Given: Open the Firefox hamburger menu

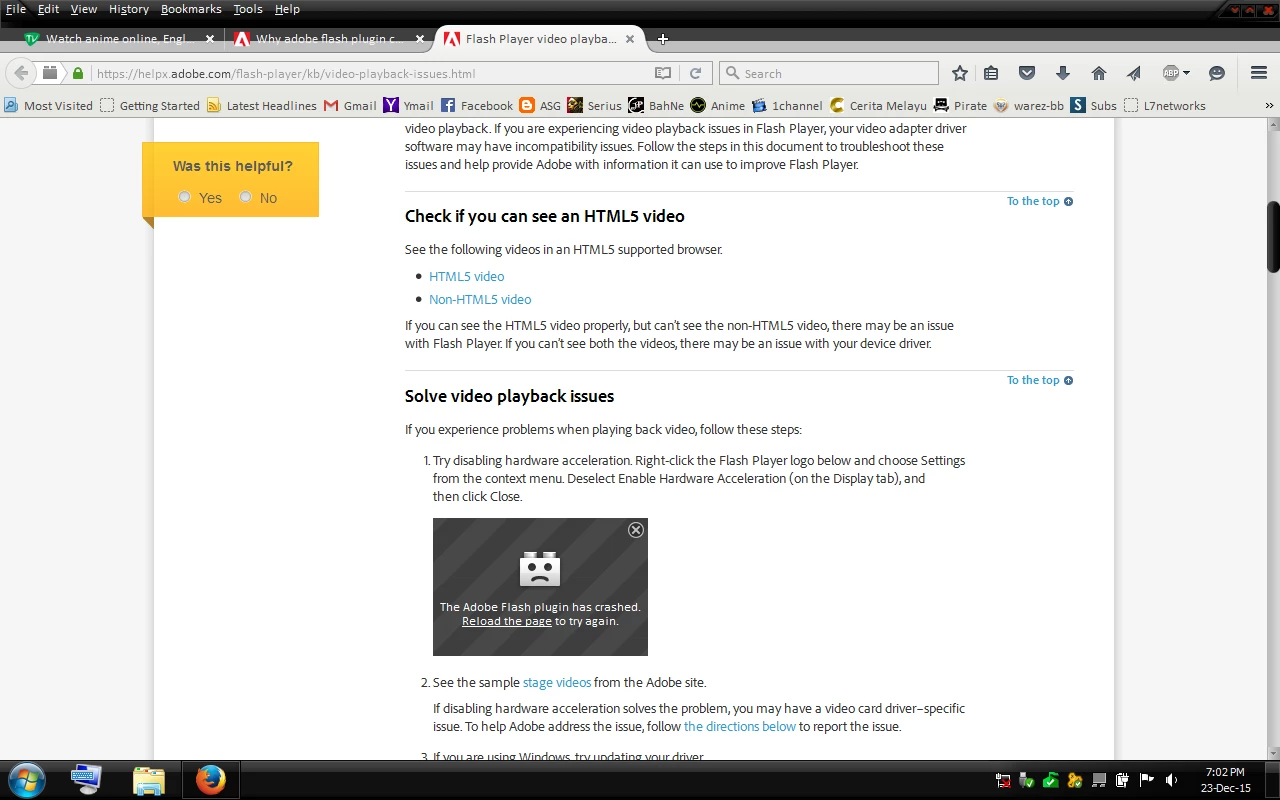Looking at the screenshot, I should point(1259,73).
